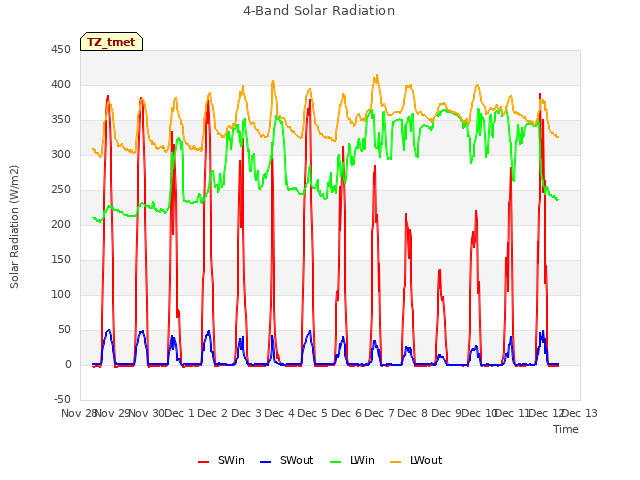Click the orange LWout legend swatch

coord(396,462)
